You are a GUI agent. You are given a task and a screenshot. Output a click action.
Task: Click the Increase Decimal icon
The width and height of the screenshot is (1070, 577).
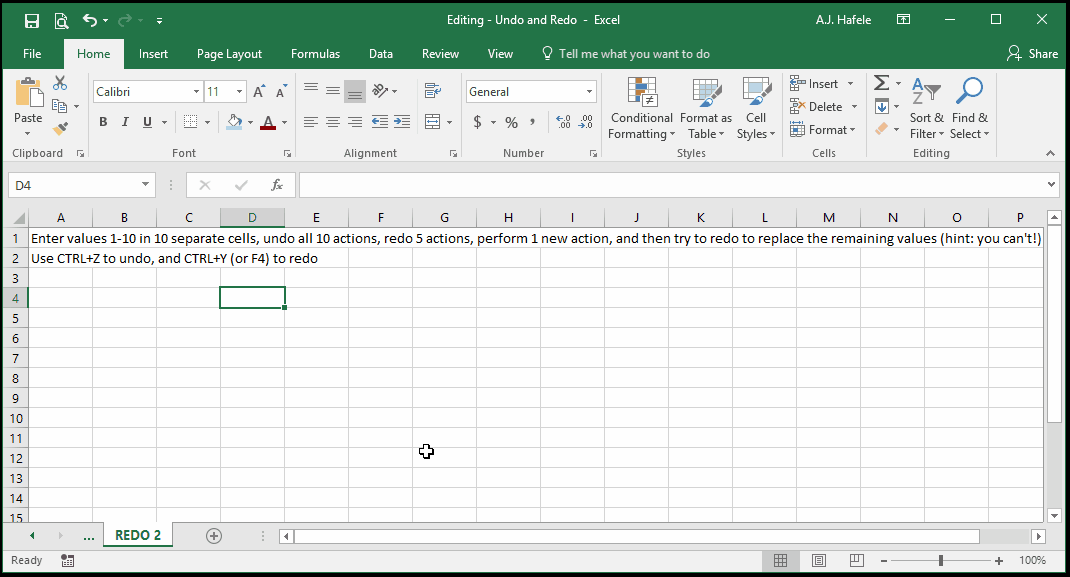563,122
